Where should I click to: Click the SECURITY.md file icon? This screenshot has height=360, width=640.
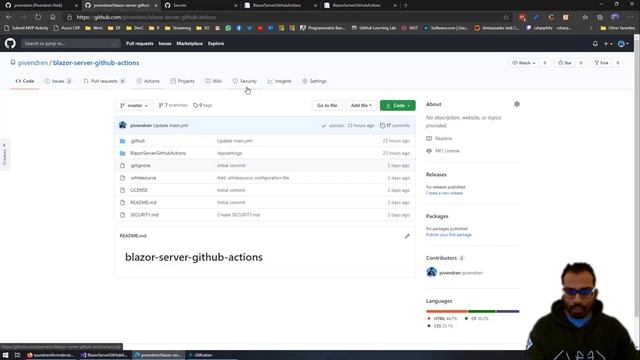[122, 215]
